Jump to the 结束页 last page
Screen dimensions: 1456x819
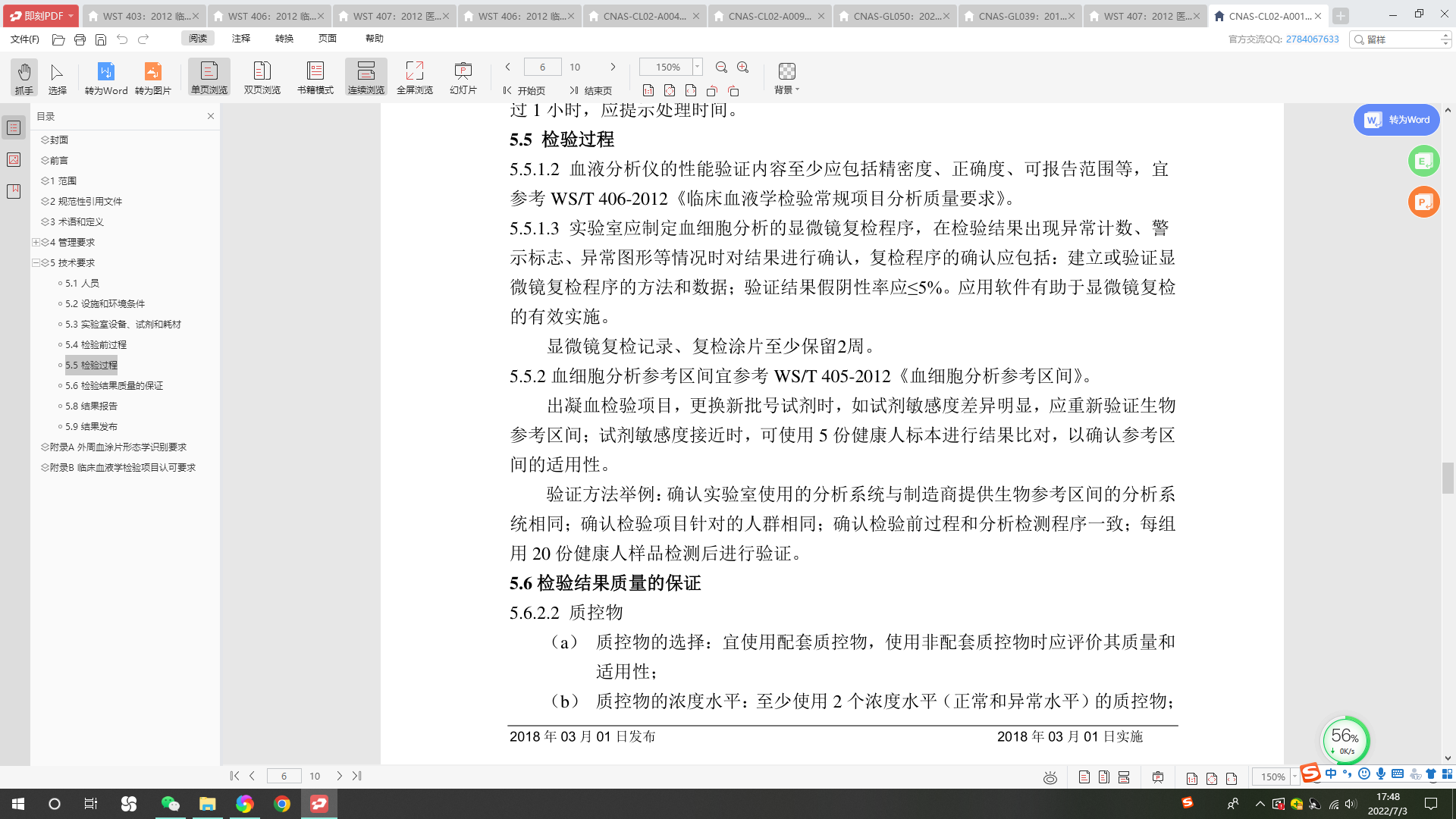tap(591, 90)
